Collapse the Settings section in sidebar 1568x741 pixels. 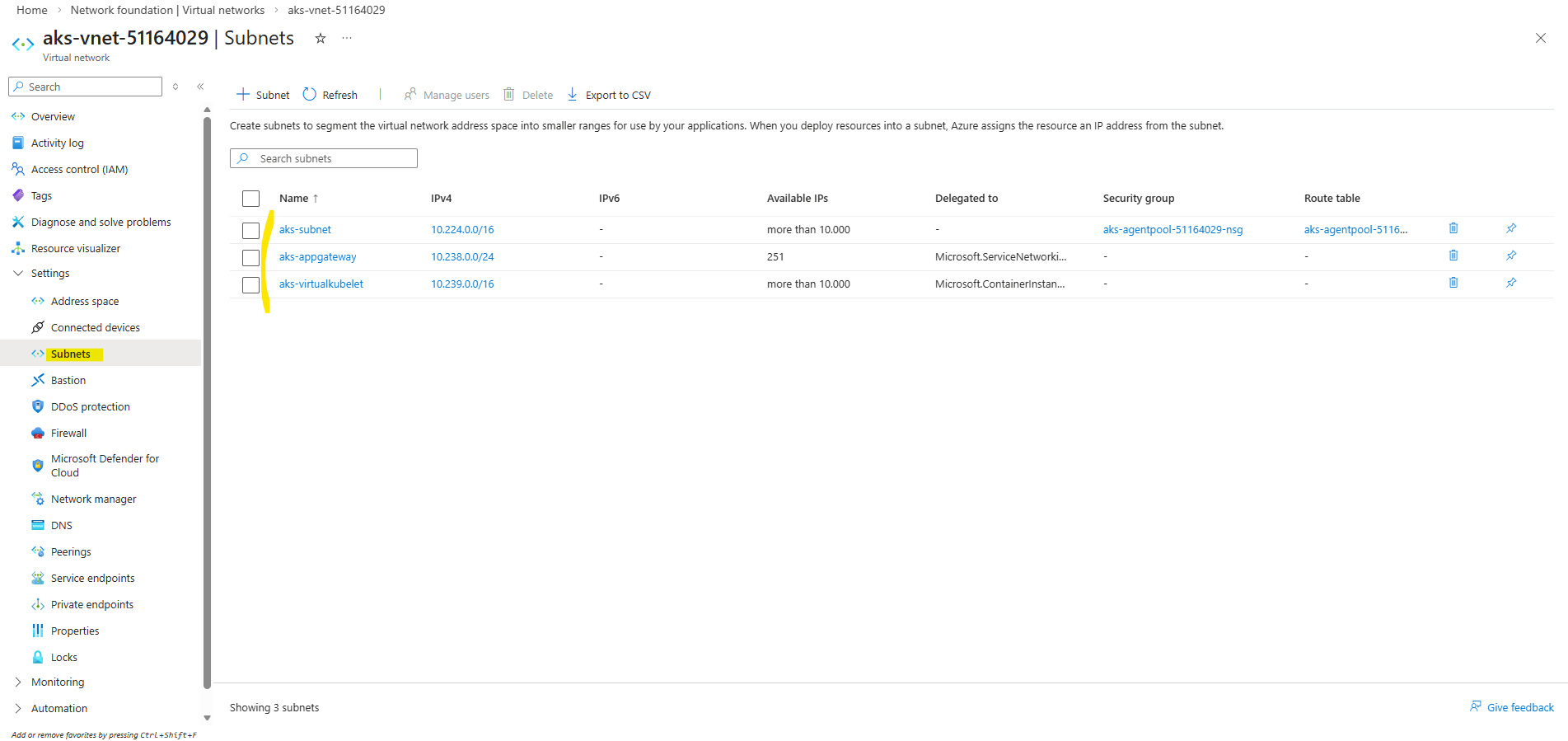pyautogui.click(x=18, y=274)
